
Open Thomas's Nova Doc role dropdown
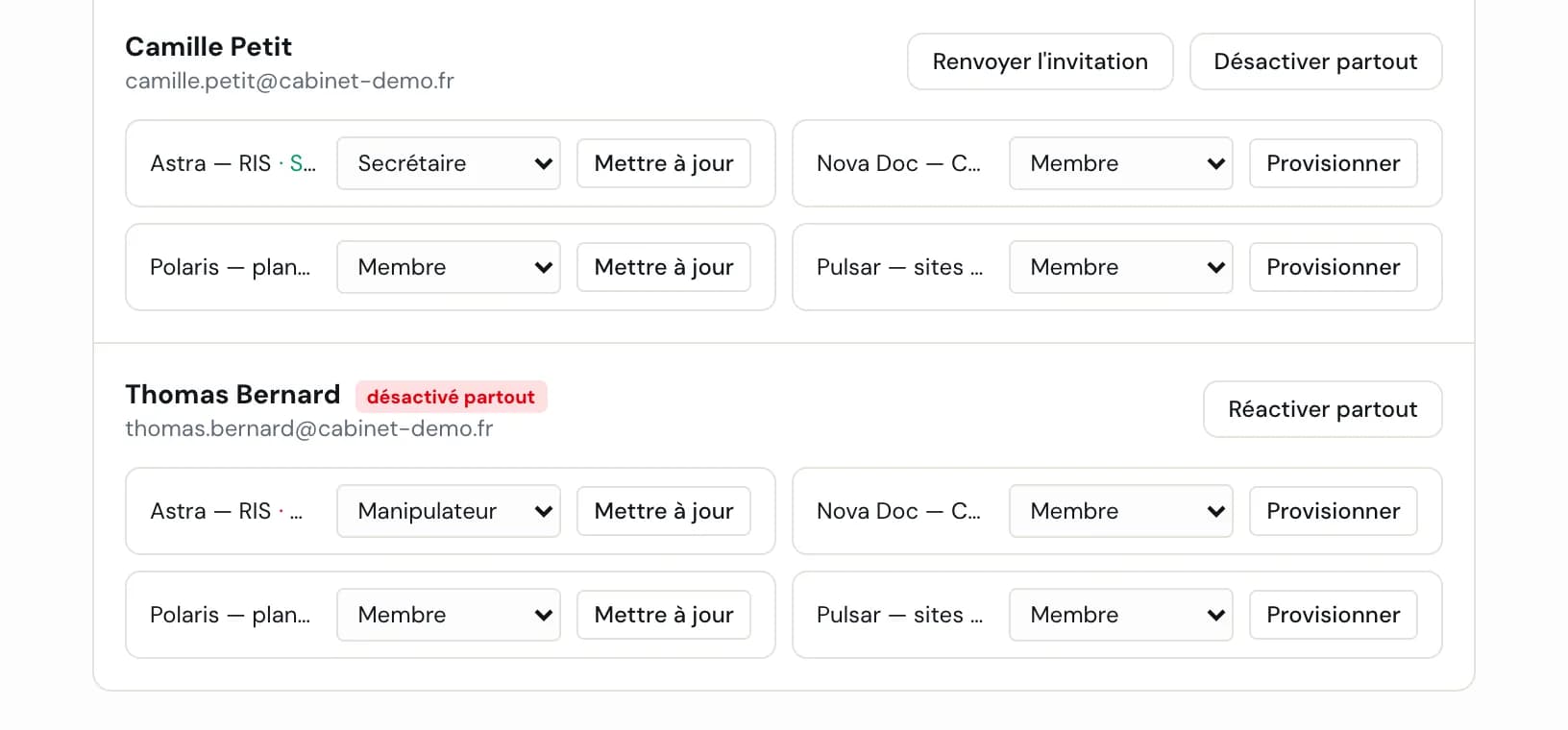coord(1121,511)
